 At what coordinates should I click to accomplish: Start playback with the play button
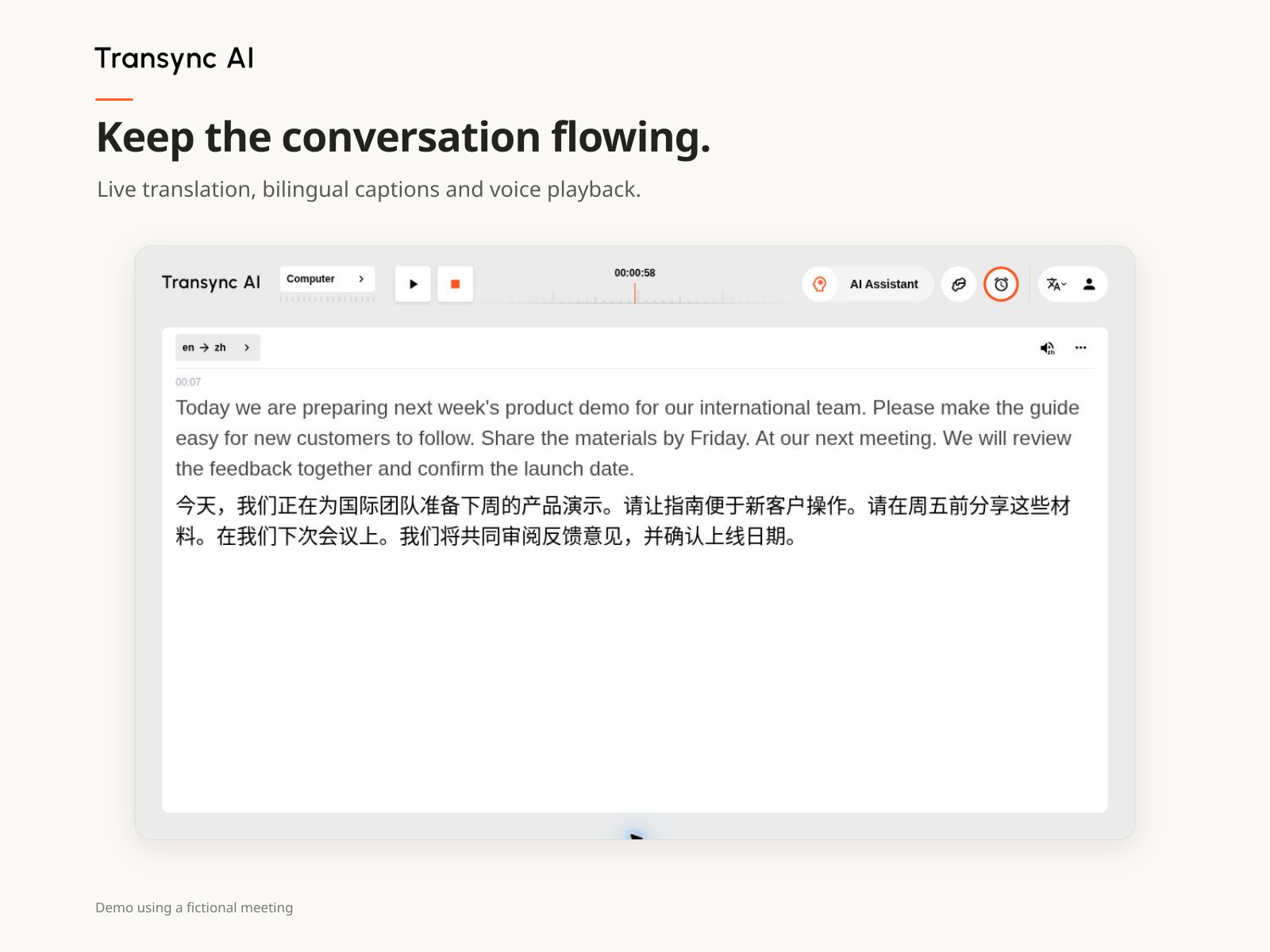point(413,284)
